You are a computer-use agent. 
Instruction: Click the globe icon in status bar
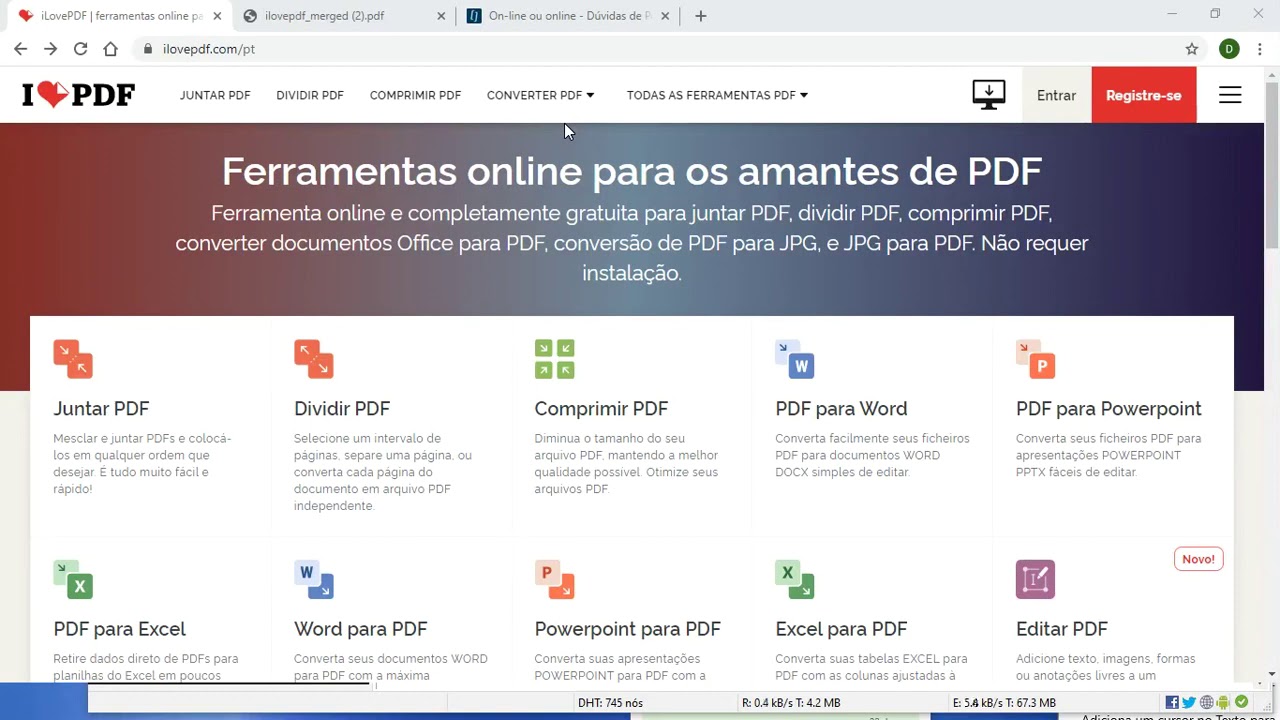tap(1207, 702)
